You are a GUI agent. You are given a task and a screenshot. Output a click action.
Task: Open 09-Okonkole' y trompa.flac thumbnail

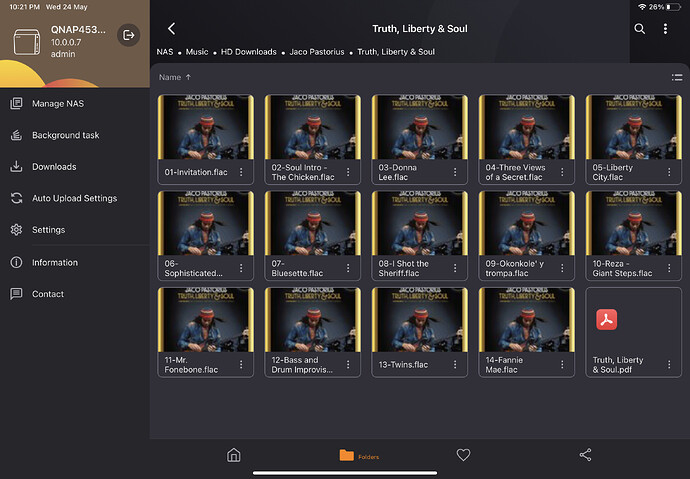pyautogui.click(x=527, y=223)
